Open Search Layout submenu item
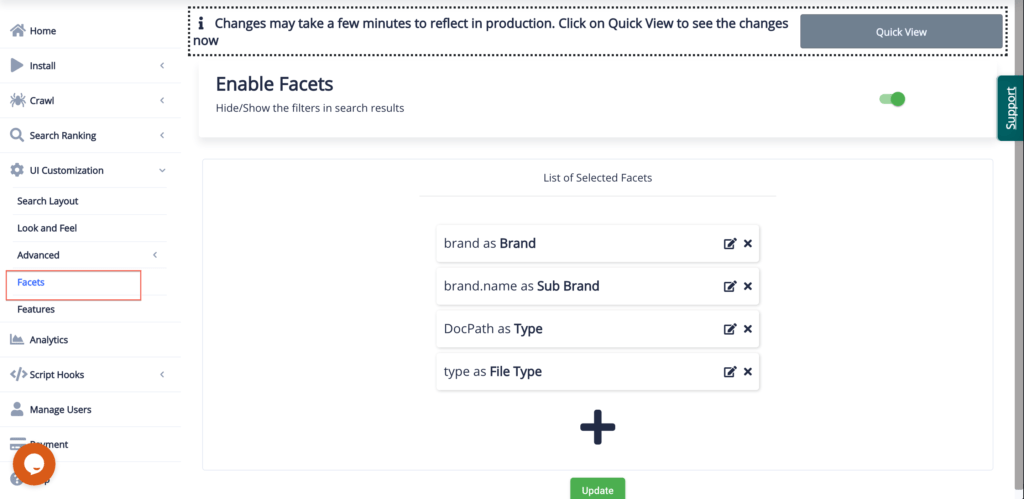 (48, 201)
